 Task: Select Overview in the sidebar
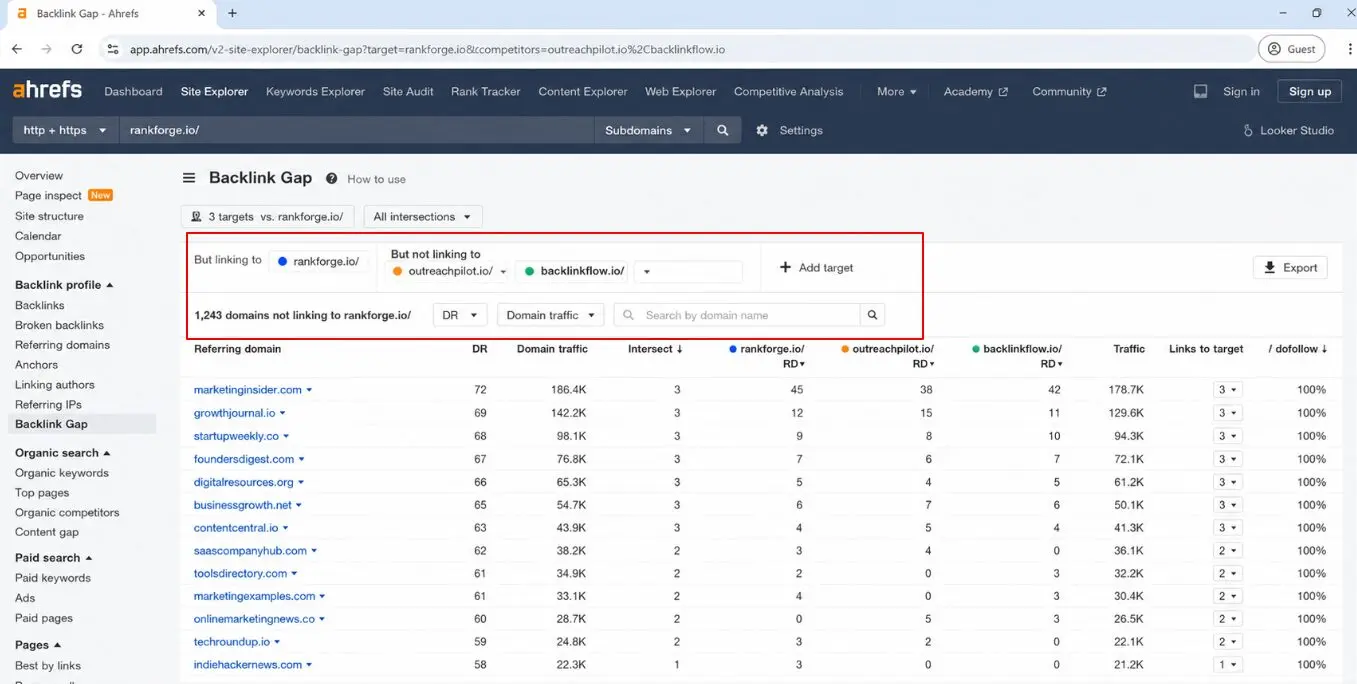[x=39, y=176]
